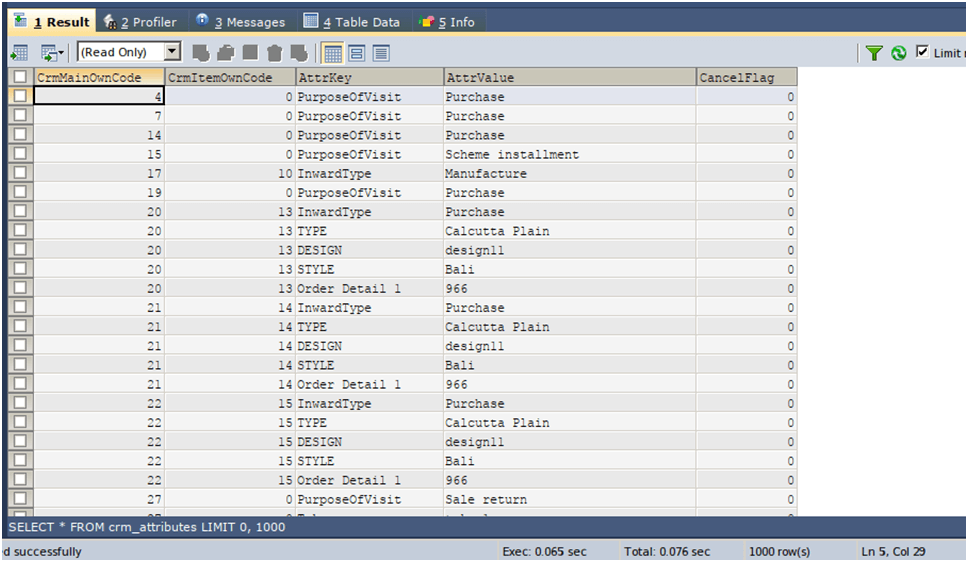Check the Manufacture row checkbox
The height and width of the screenshot is (563, 970).
tap(20, 173)
